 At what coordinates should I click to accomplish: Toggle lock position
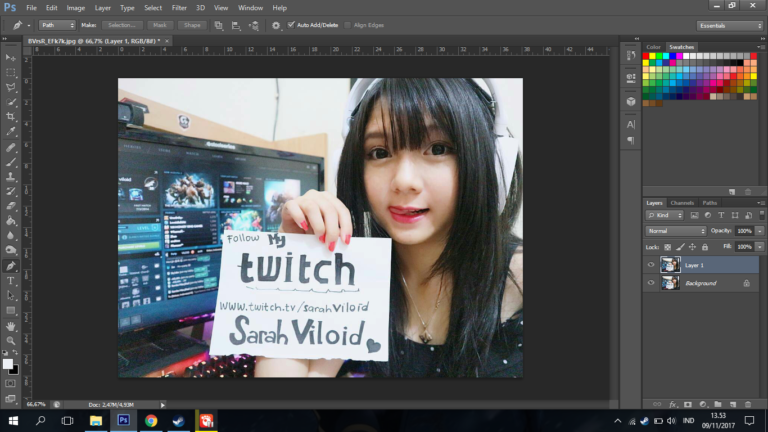click(692, 247)
